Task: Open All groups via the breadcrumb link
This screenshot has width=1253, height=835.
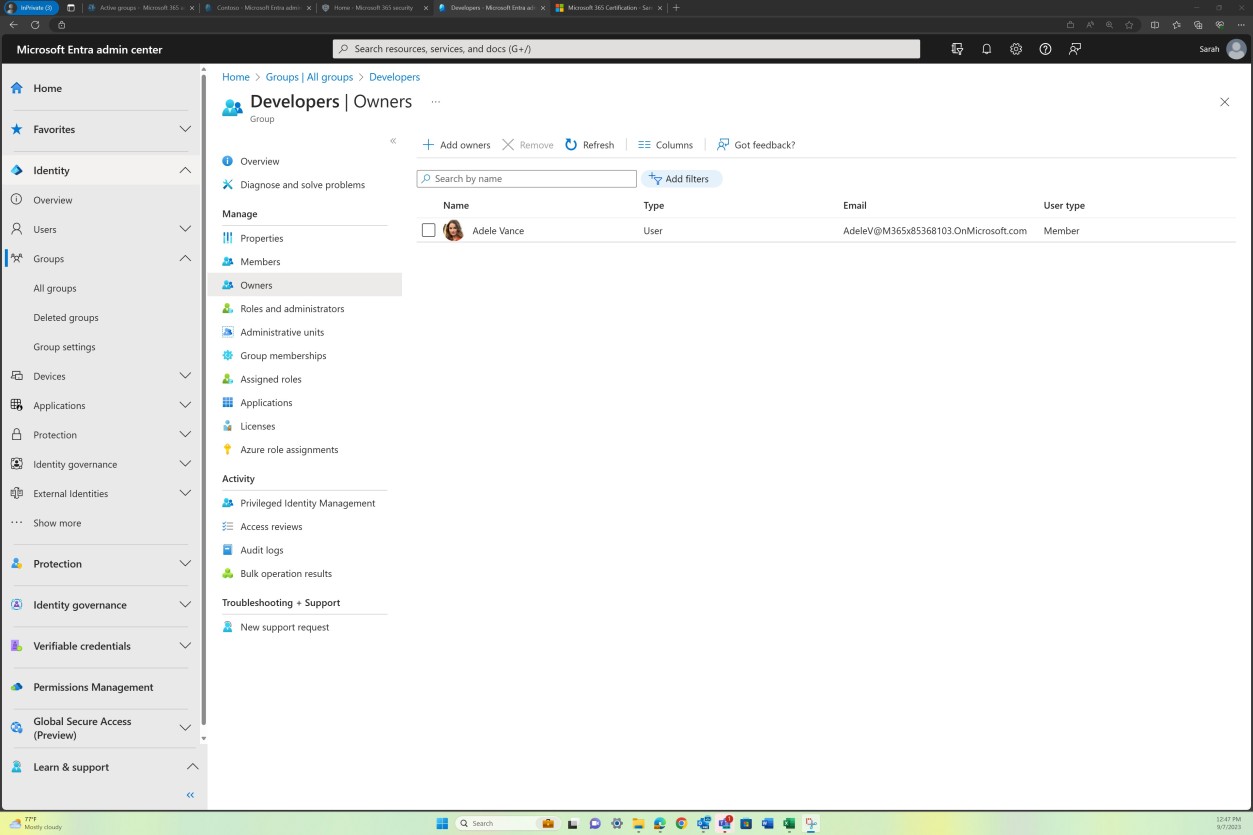Action: click(x=308, y=76)
